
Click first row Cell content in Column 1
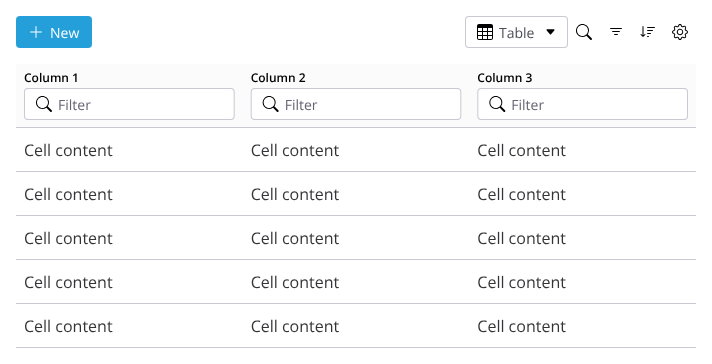coord(68,150)
